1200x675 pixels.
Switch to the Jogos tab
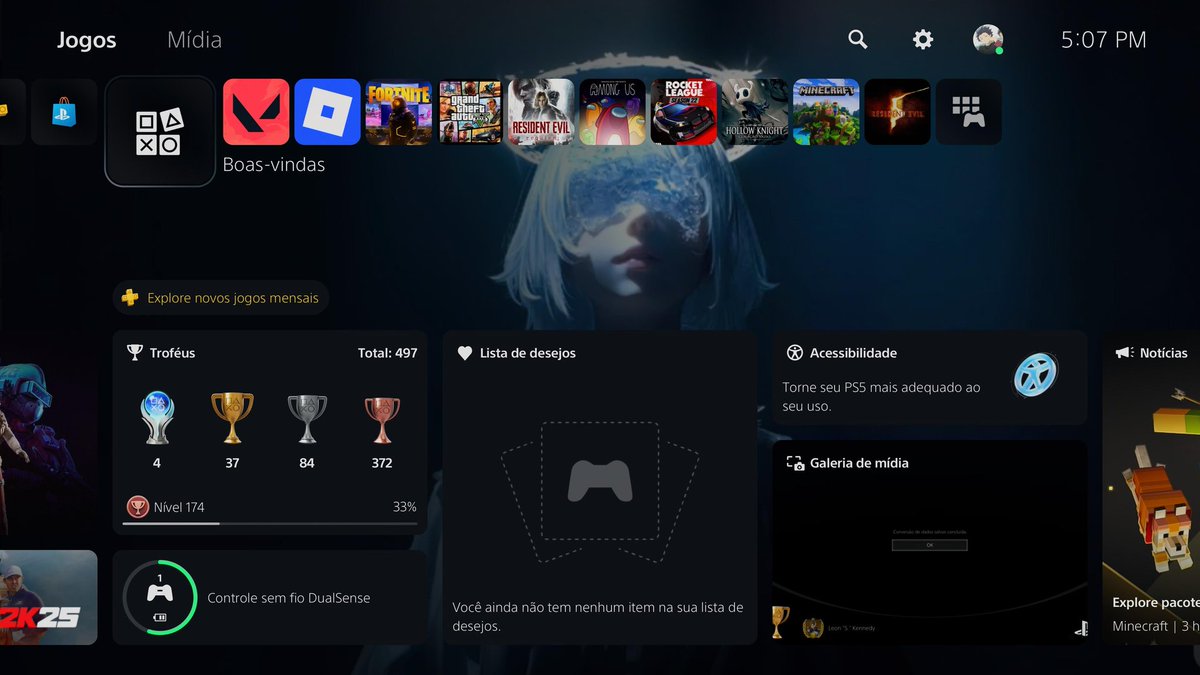pyautogui.click(x=86, y=40)
